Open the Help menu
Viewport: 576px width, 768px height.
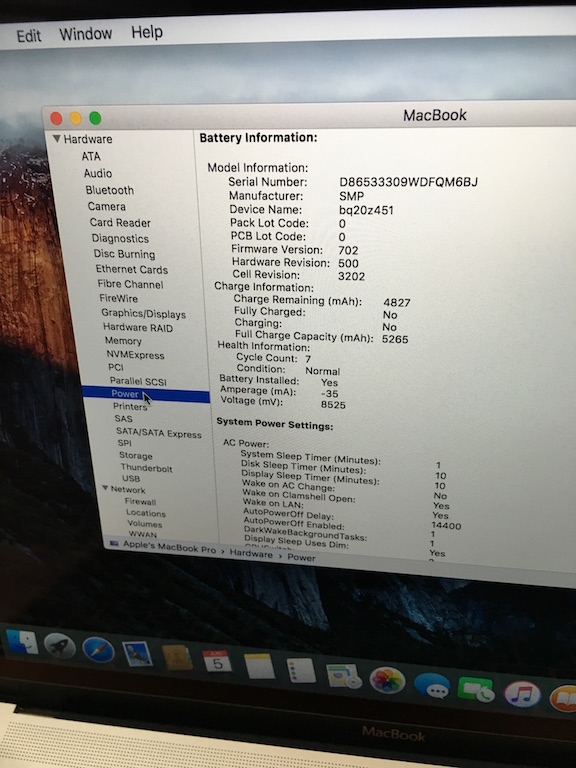tap(147, 32)
